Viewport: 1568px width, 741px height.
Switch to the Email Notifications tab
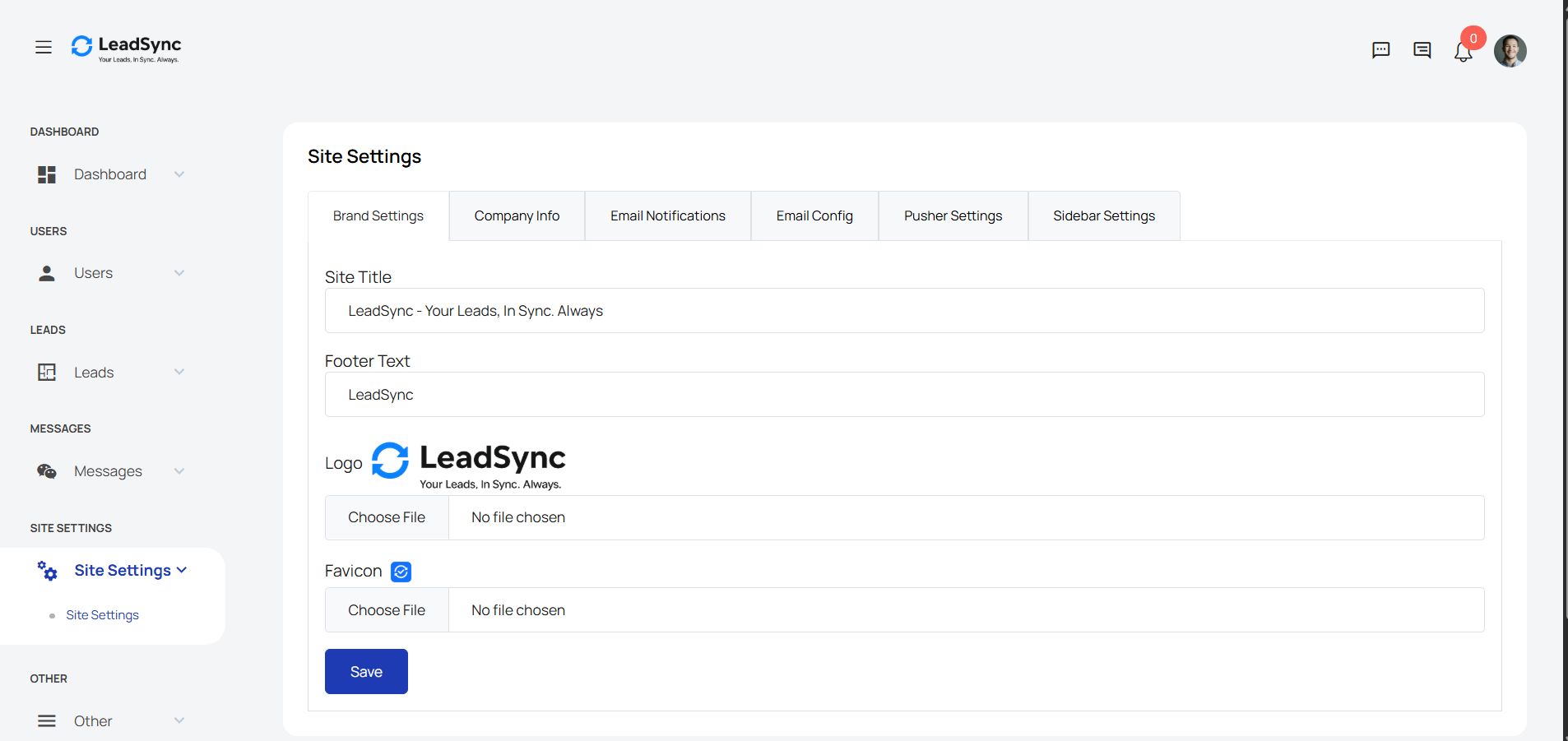pos(667,216)
